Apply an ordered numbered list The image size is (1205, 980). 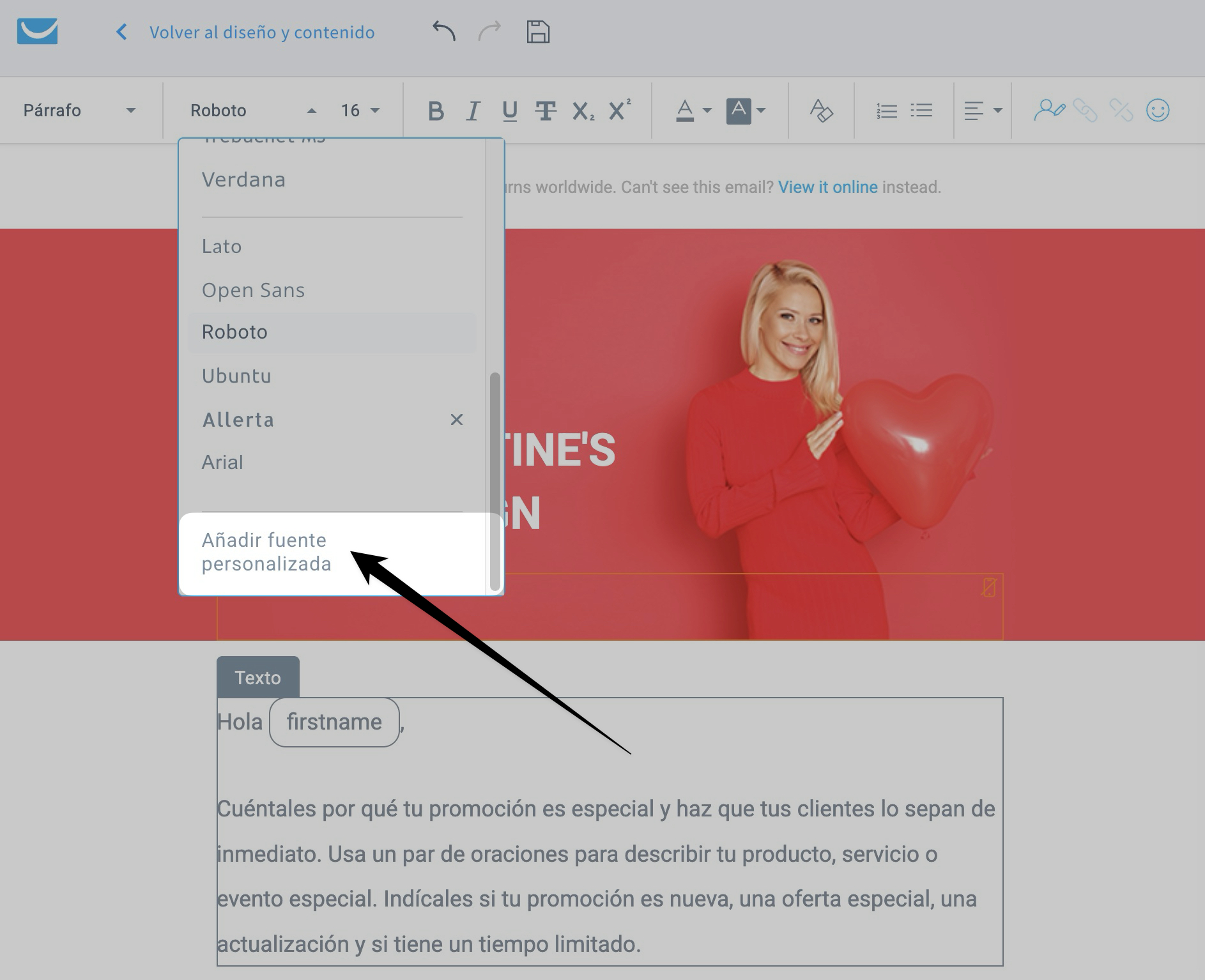coord(886,110)
